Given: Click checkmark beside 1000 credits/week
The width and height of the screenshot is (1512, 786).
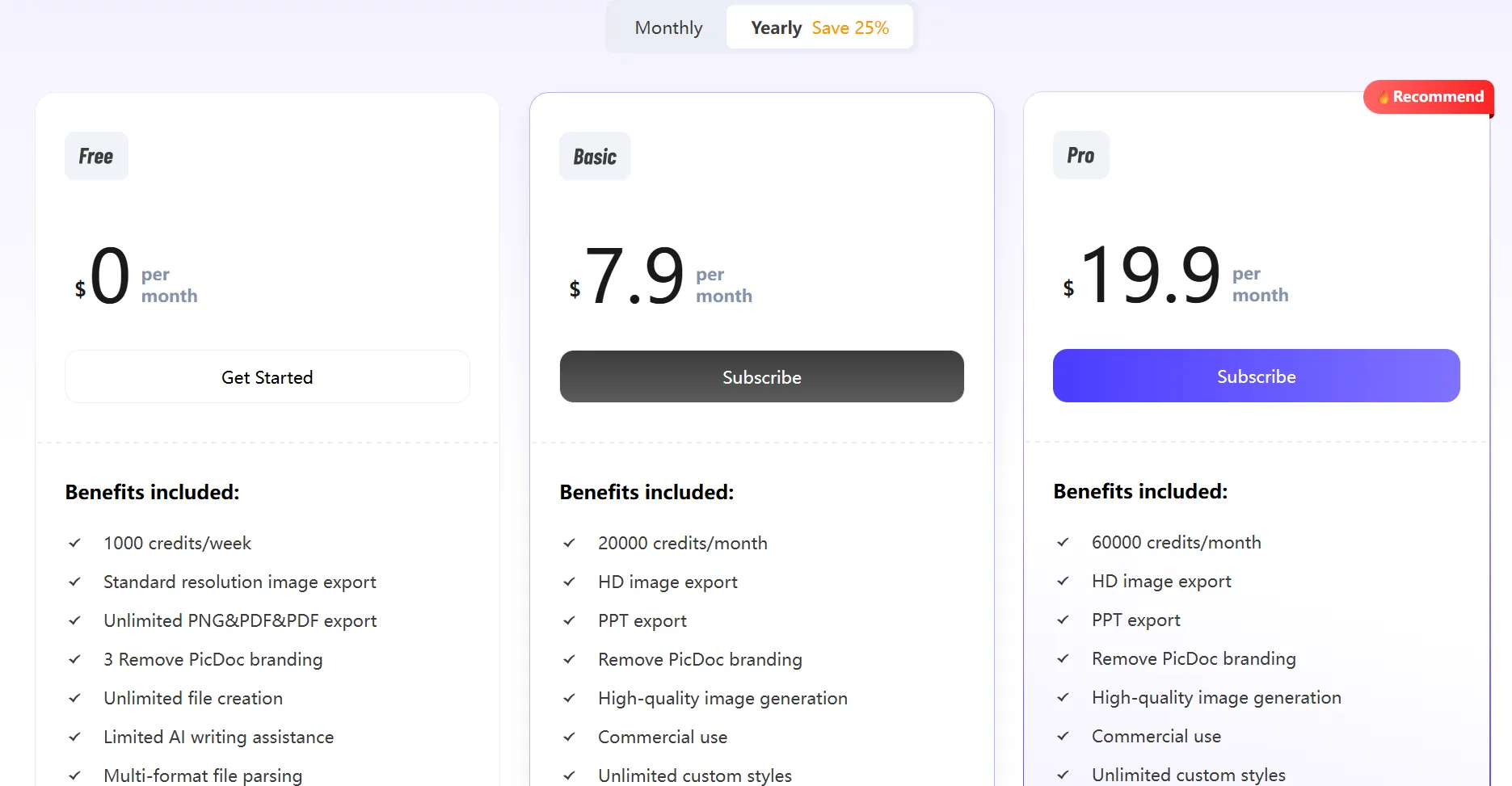Looking at the screenshot, I should 75,543.
